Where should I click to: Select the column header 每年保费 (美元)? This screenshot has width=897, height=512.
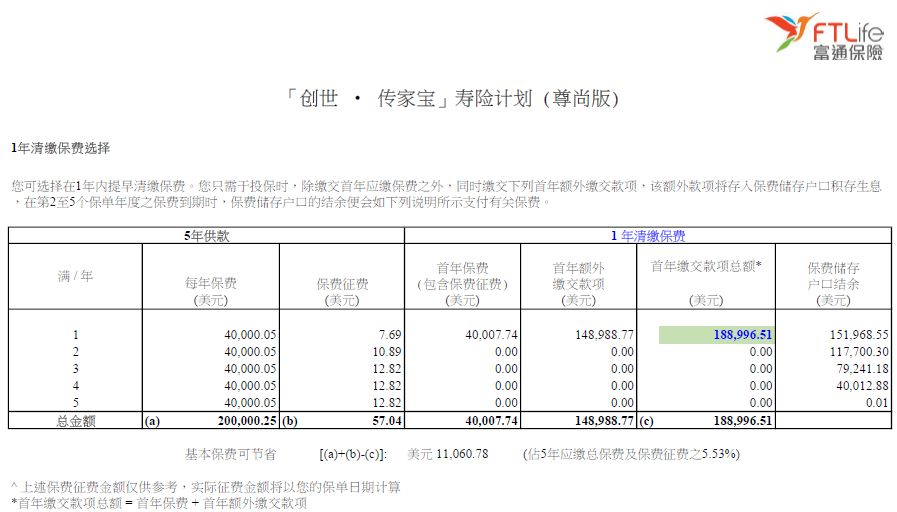click(x=211, y=291)
